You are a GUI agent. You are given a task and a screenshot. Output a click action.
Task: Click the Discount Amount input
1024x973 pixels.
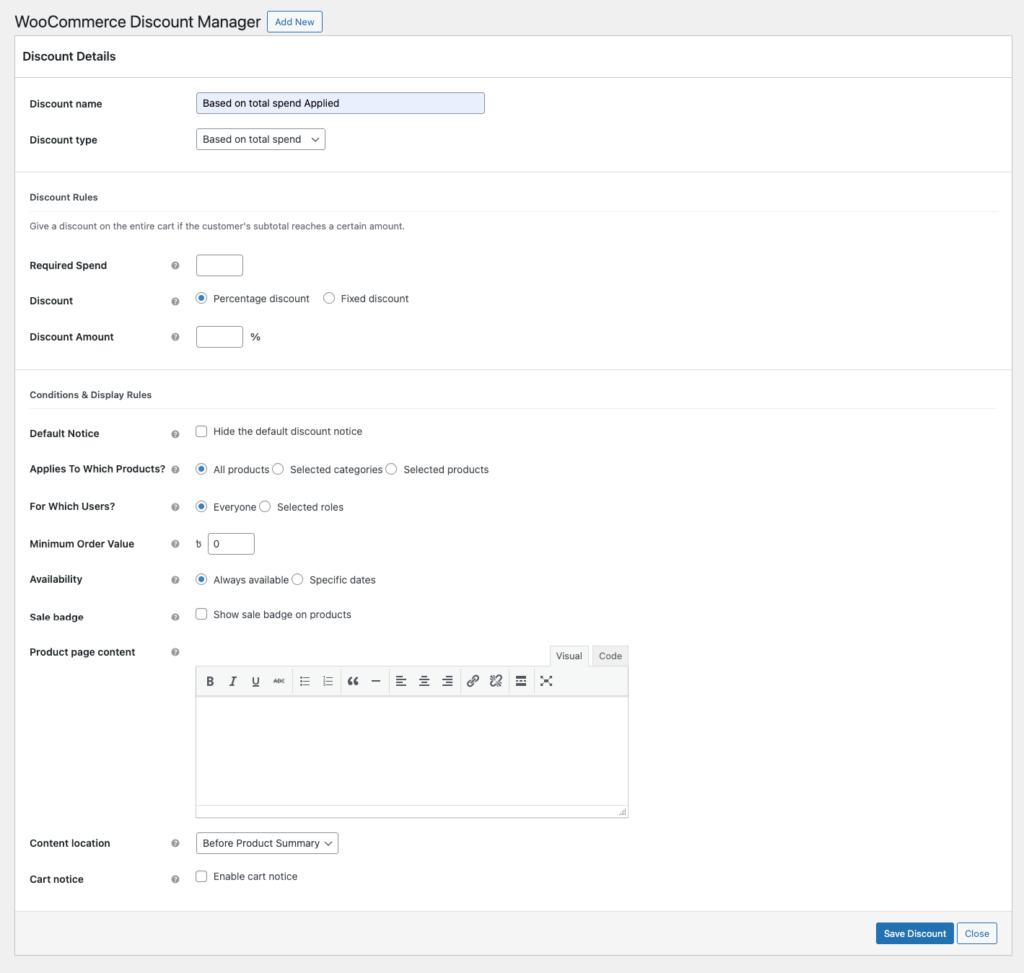click(x=219, y=337)
